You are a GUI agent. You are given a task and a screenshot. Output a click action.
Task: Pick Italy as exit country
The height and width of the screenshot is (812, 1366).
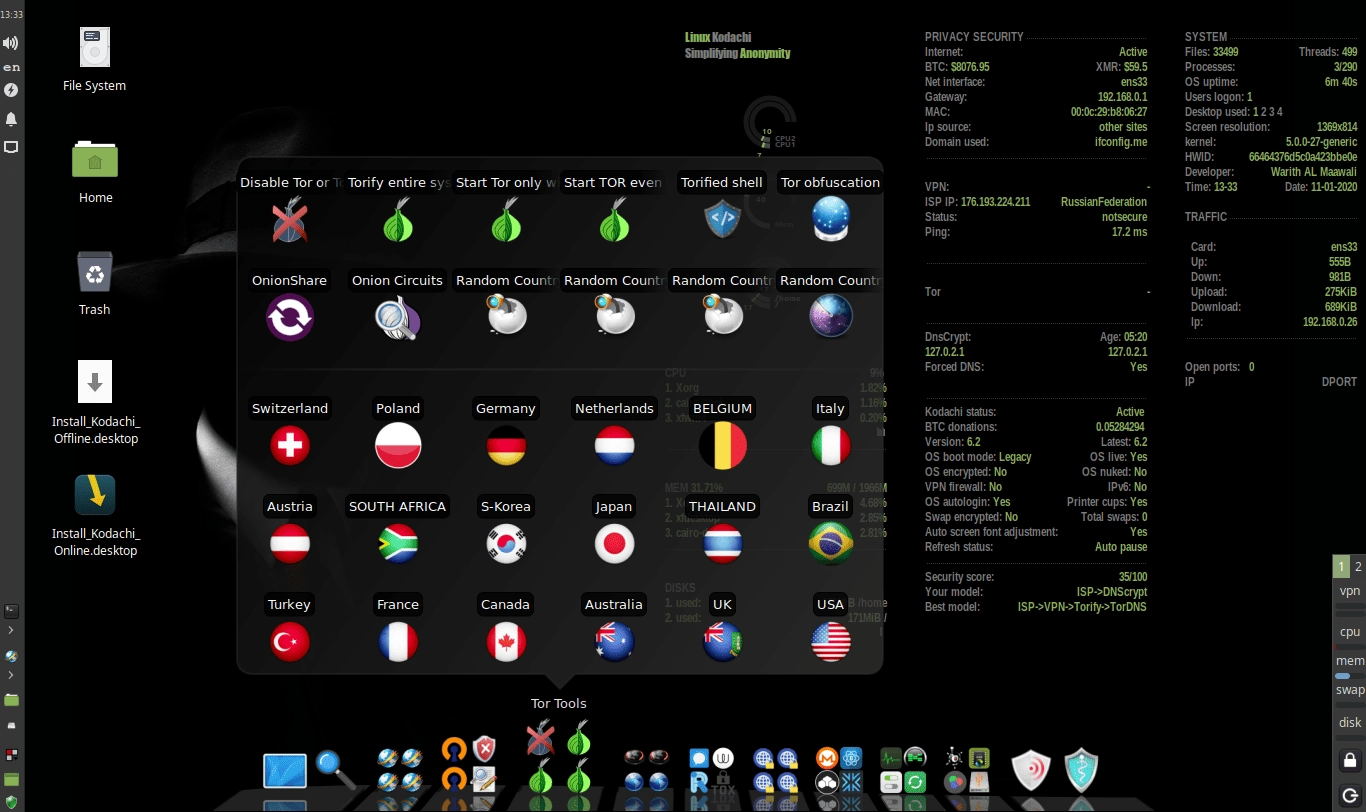tap(830, 445)
